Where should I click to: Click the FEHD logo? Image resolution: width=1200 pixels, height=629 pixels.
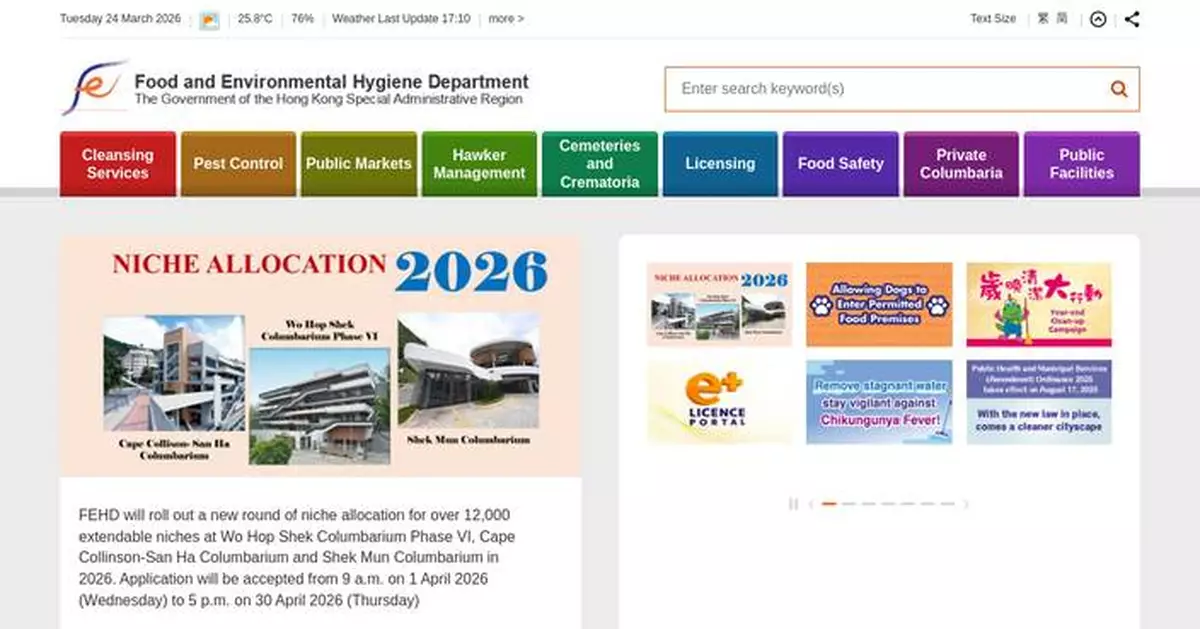point(94,88)
